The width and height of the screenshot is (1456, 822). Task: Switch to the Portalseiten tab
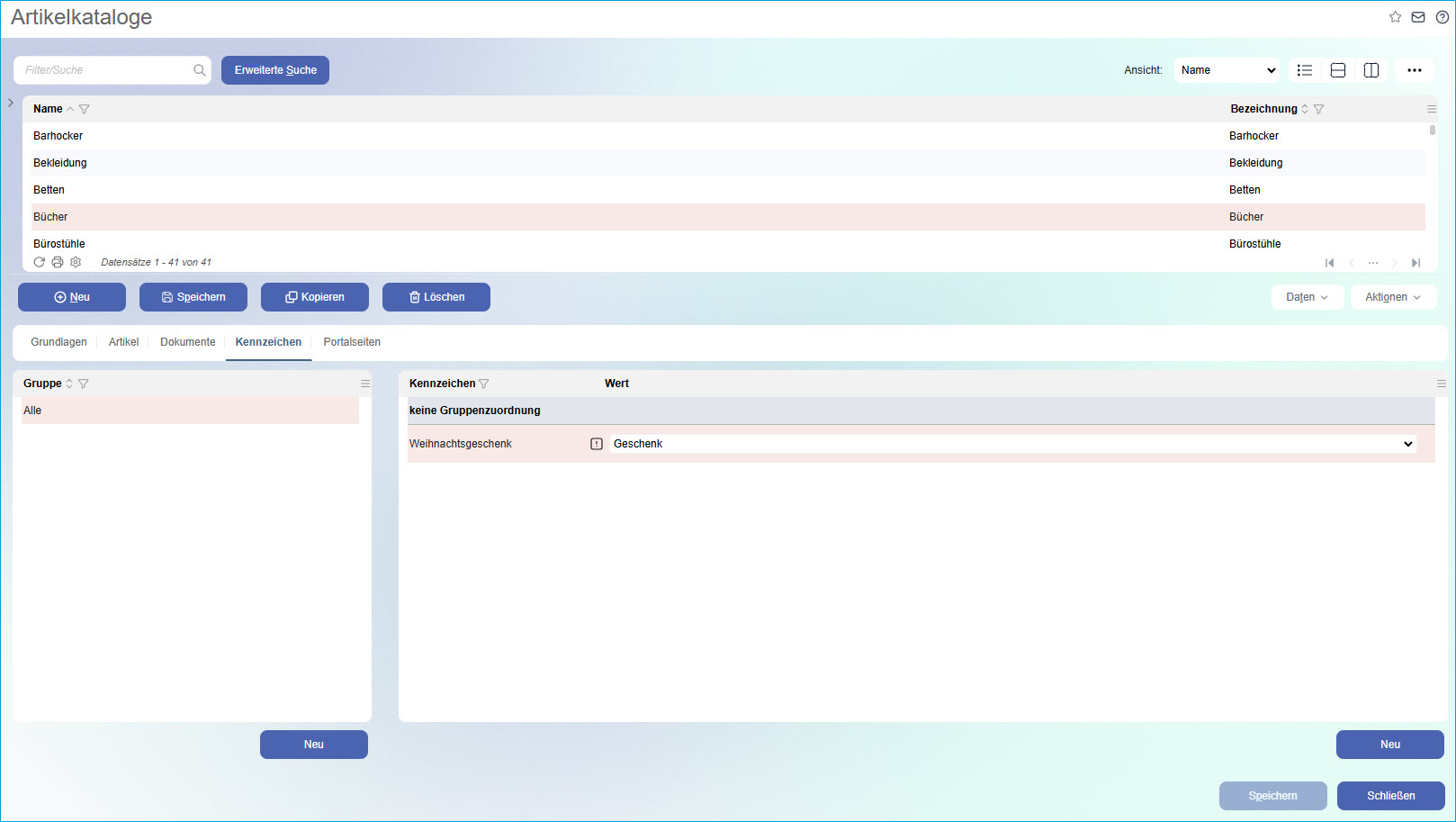(x=352, y=342)
